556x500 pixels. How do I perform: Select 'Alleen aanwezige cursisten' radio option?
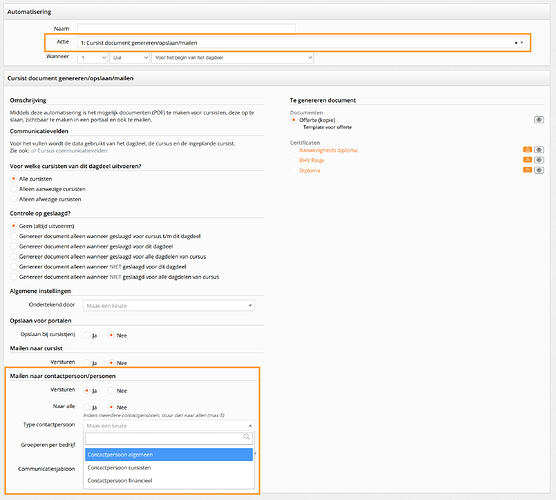click(x=14, y=189)
